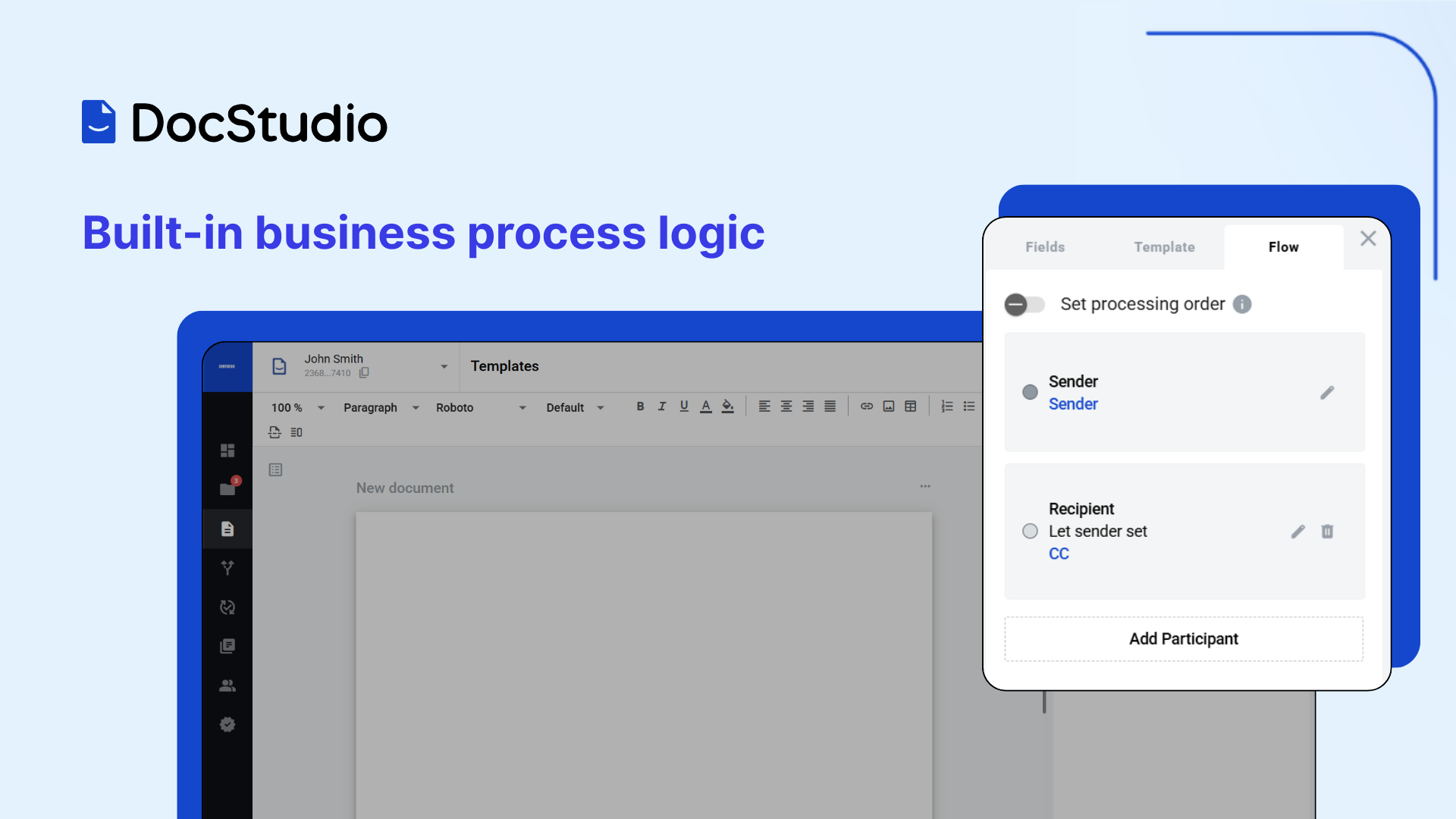Switch to the Template tab
The height and width of the screenshot is (819, 1456).
[x=1164, y=247]
